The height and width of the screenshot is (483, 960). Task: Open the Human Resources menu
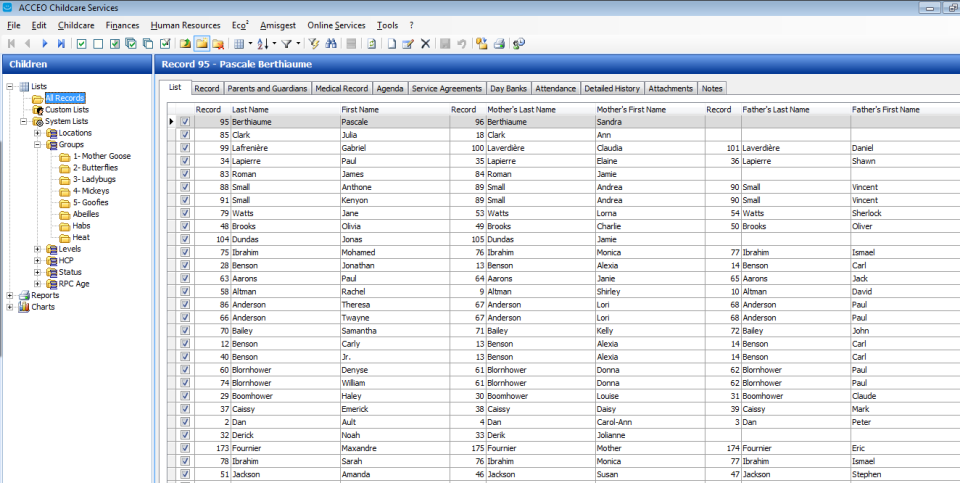point(186,25)
